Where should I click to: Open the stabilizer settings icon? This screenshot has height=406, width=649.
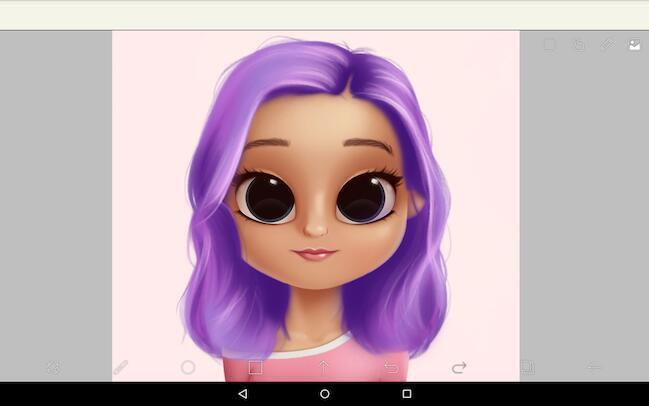coord(578,45)
